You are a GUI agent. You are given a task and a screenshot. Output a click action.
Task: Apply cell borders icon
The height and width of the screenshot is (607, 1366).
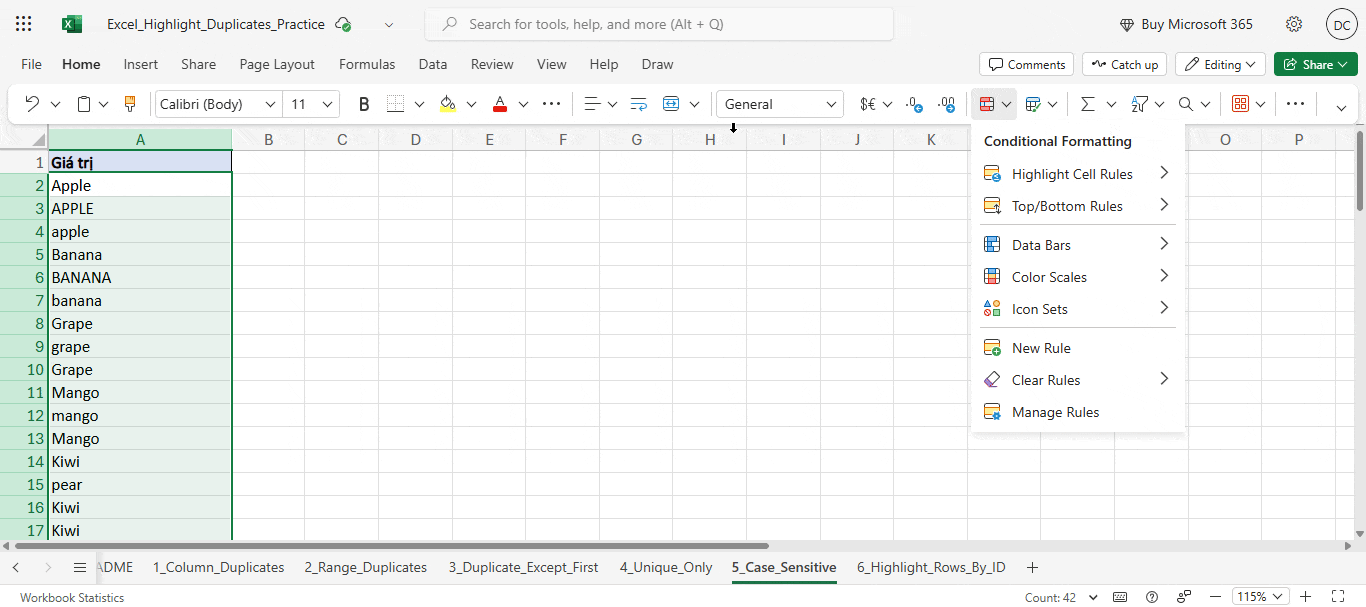click(x=396, y=104)
